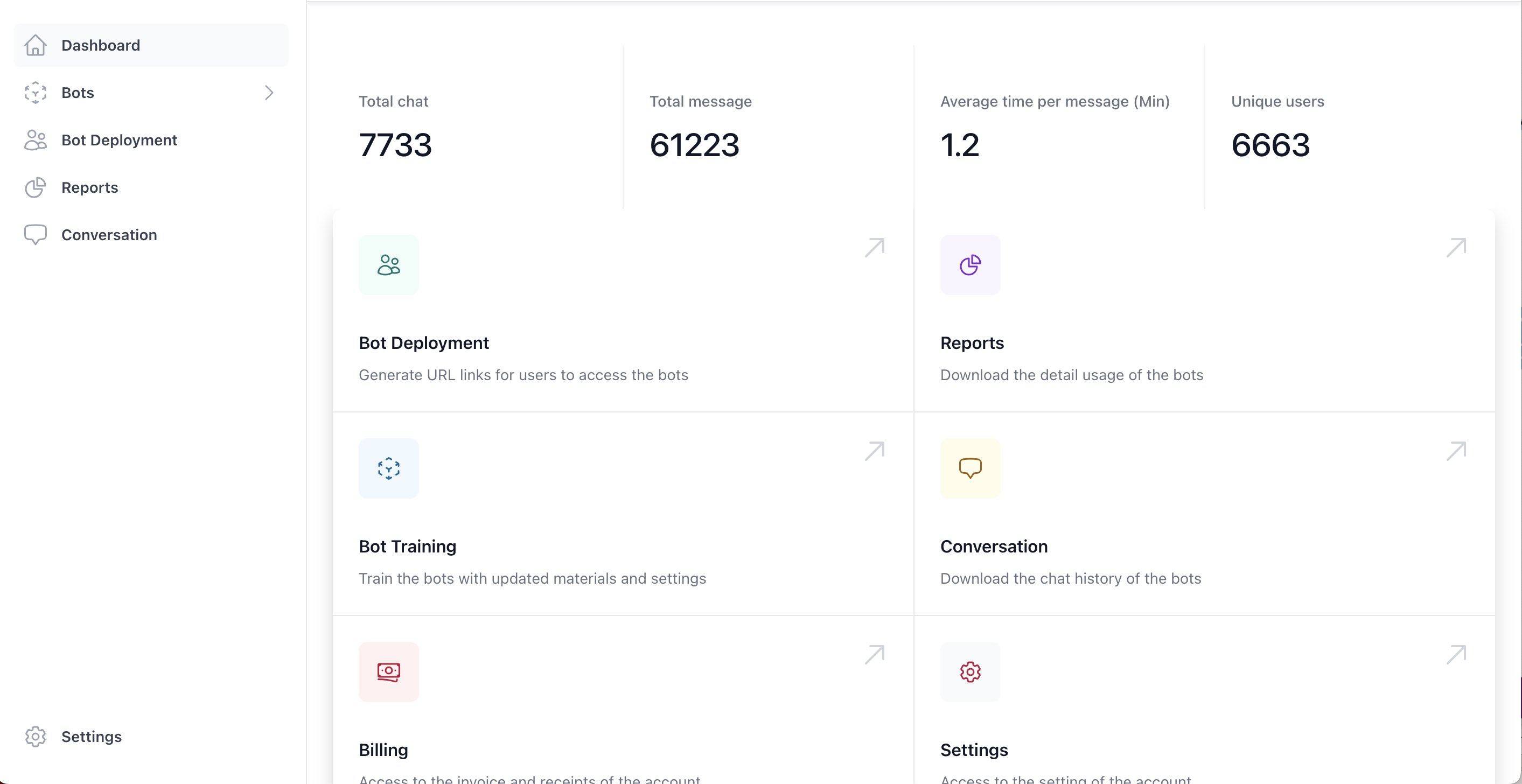Click the Bot Training card title
Screen dimensions: 1522x784
pos(407,547)
